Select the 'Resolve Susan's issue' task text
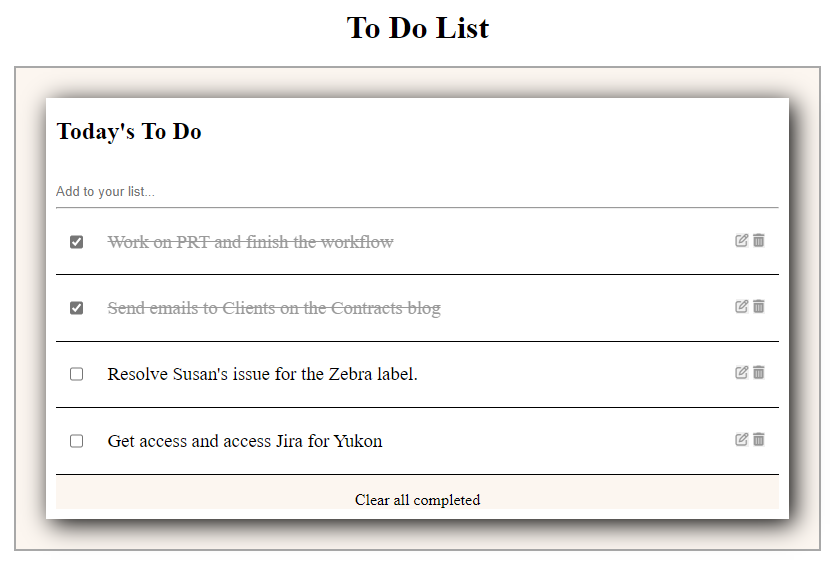 point(262,374)
